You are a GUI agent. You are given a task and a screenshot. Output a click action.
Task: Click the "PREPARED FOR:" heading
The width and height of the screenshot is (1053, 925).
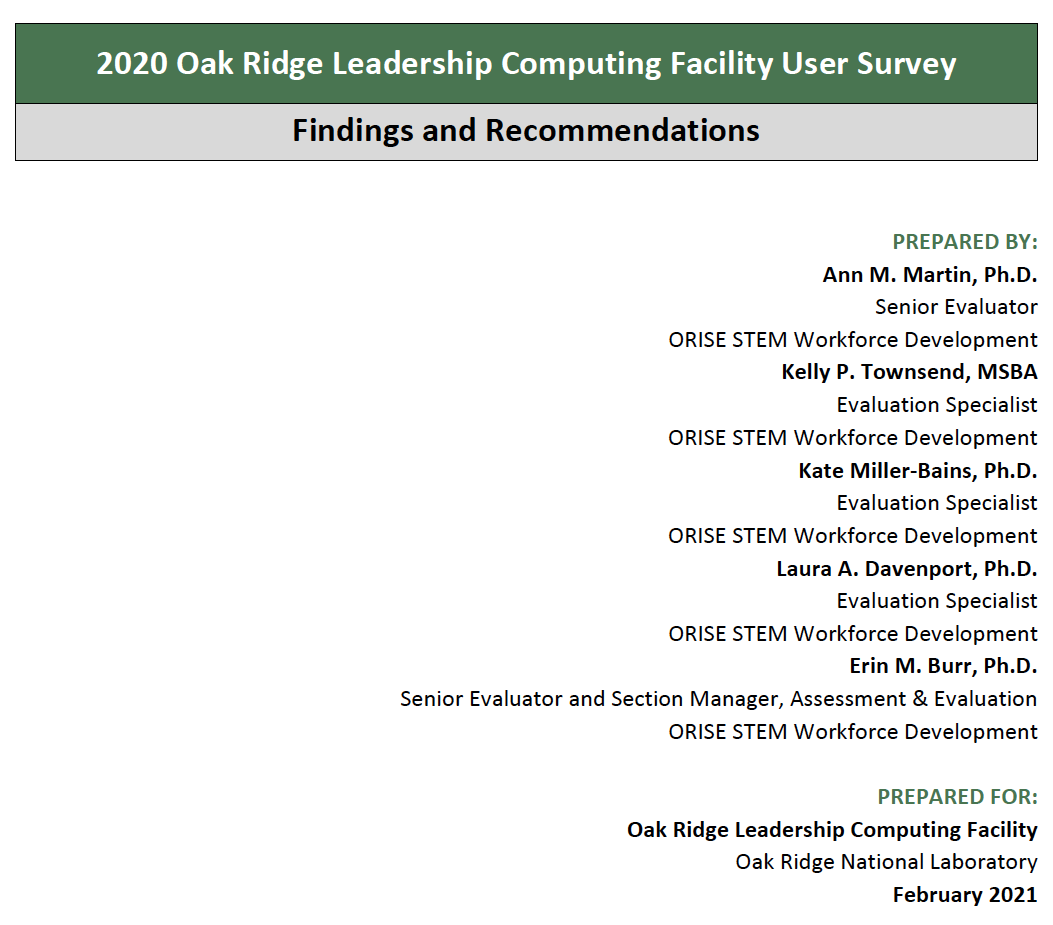click(957, 797)
